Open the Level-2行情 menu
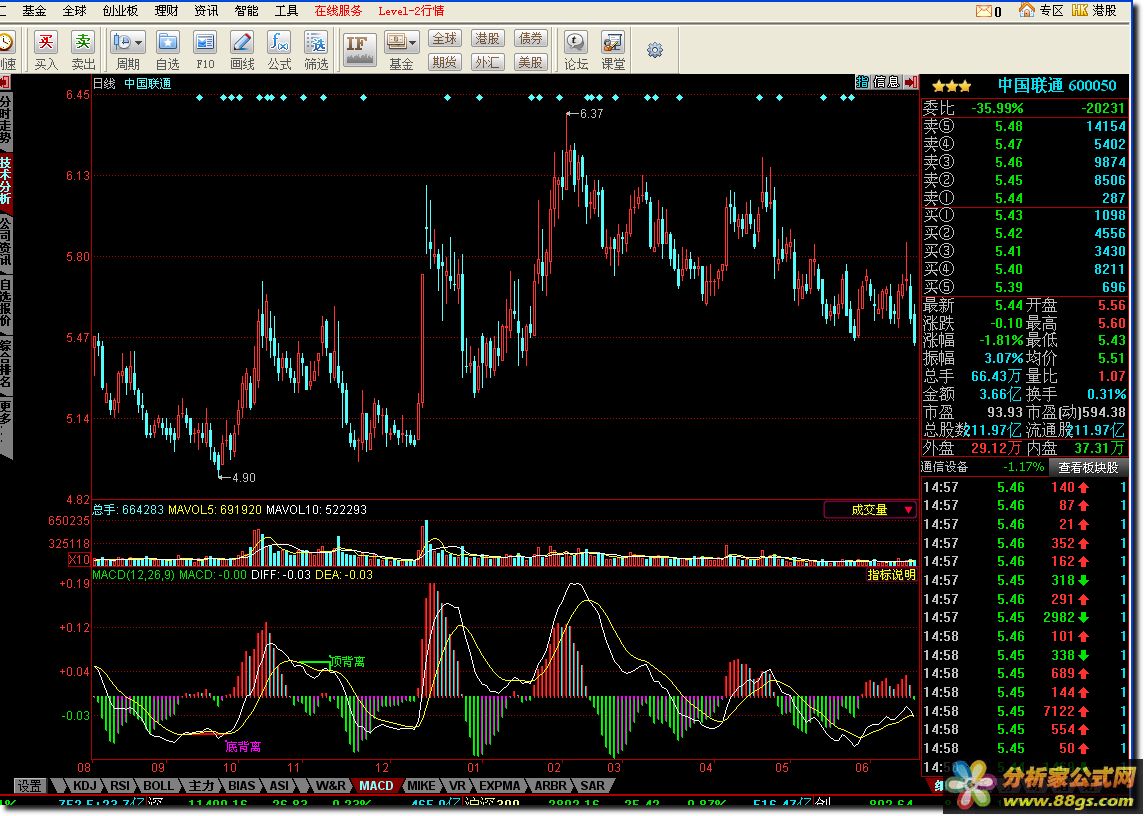This screenshot has width=1145, height=816. tap(411, 11)
